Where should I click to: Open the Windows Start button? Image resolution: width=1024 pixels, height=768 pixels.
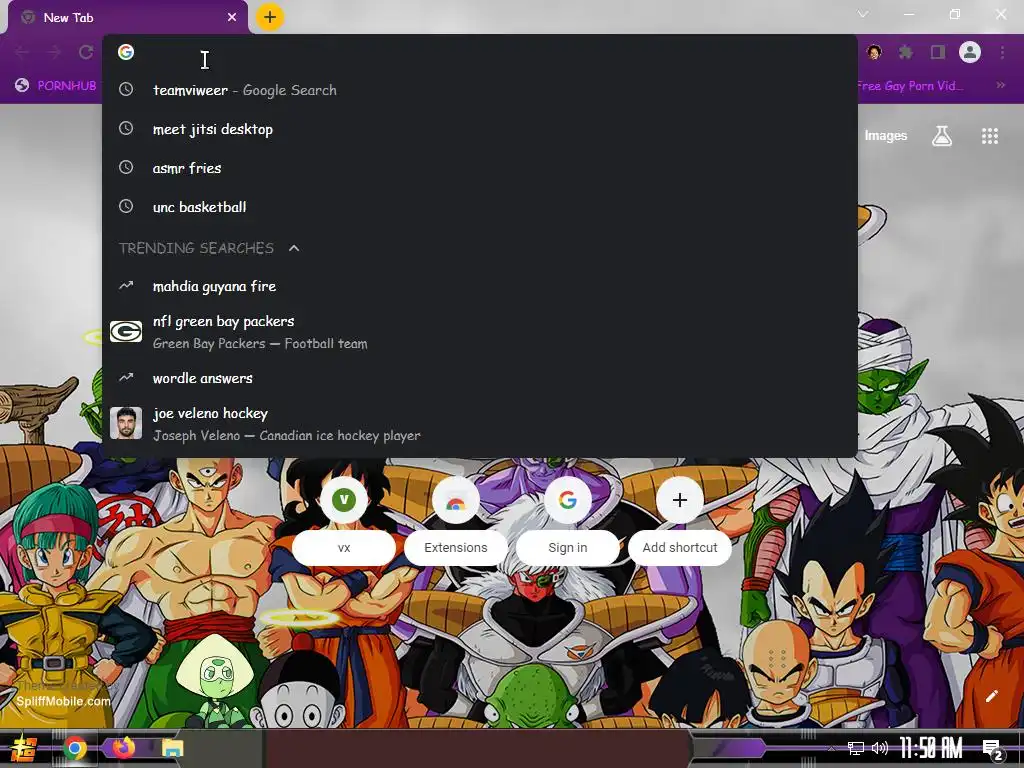[23, 748]
